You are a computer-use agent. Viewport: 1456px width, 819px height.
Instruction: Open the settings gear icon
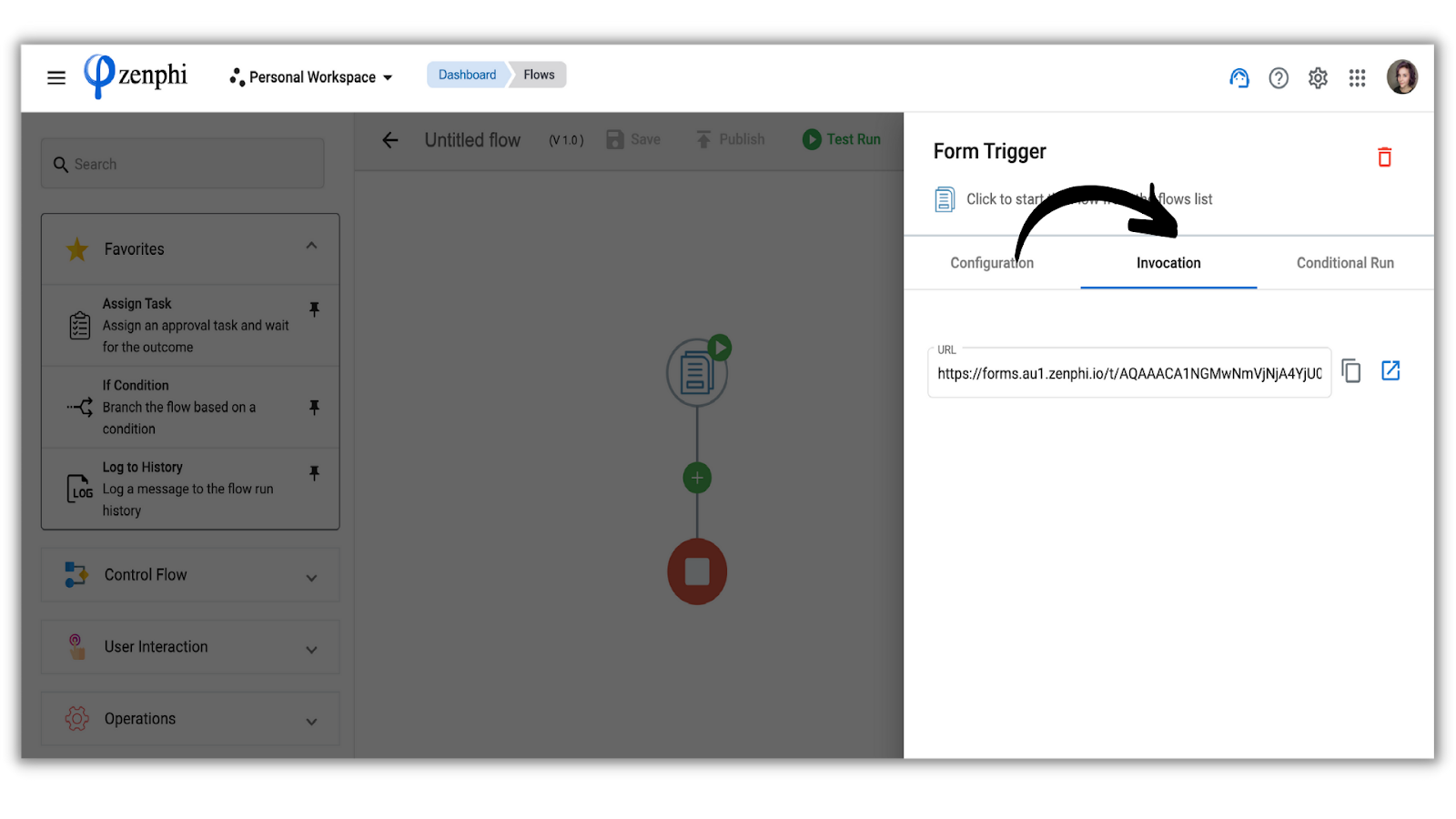point(1318,78)
